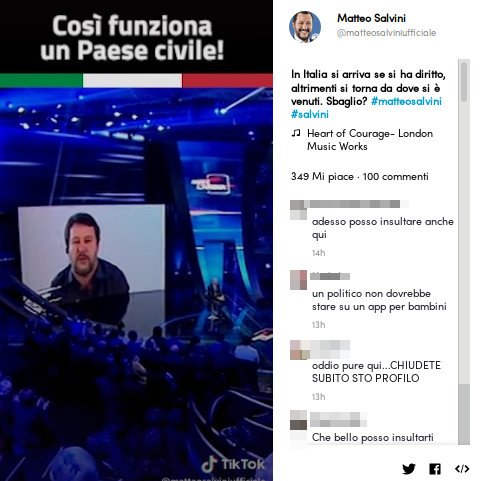The image size is (484, 481).
Task: Click the Facebook share icon
Action: (x=435, y=469)
